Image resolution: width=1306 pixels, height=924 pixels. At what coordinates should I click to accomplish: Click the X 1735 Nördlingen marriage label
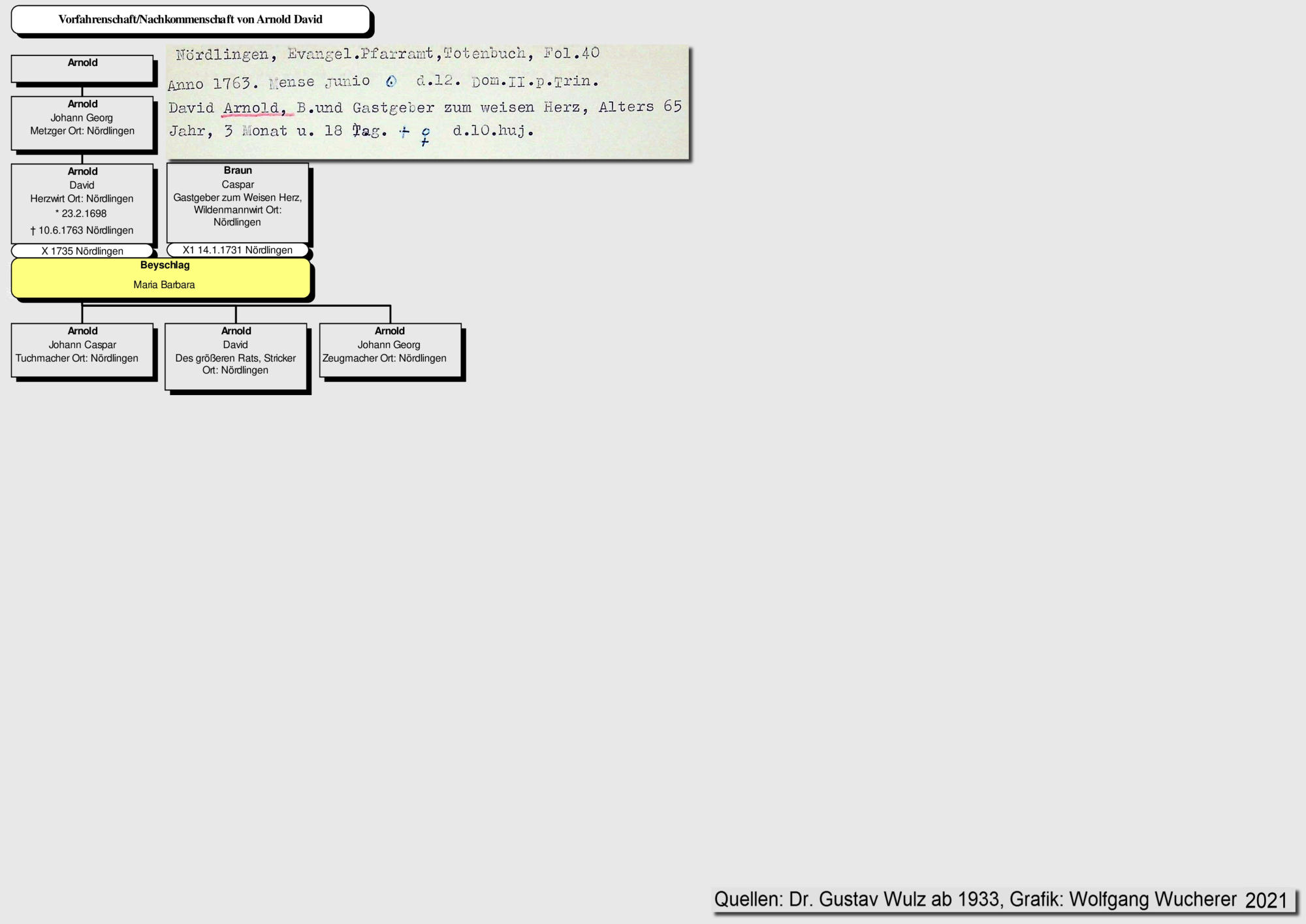(82, 251)
